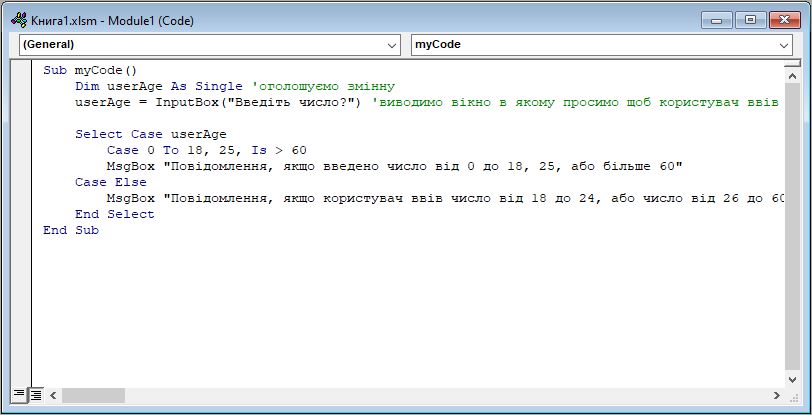Switch to Full Module View button
This screenshot has width=812, height=415.
point(36,395)
